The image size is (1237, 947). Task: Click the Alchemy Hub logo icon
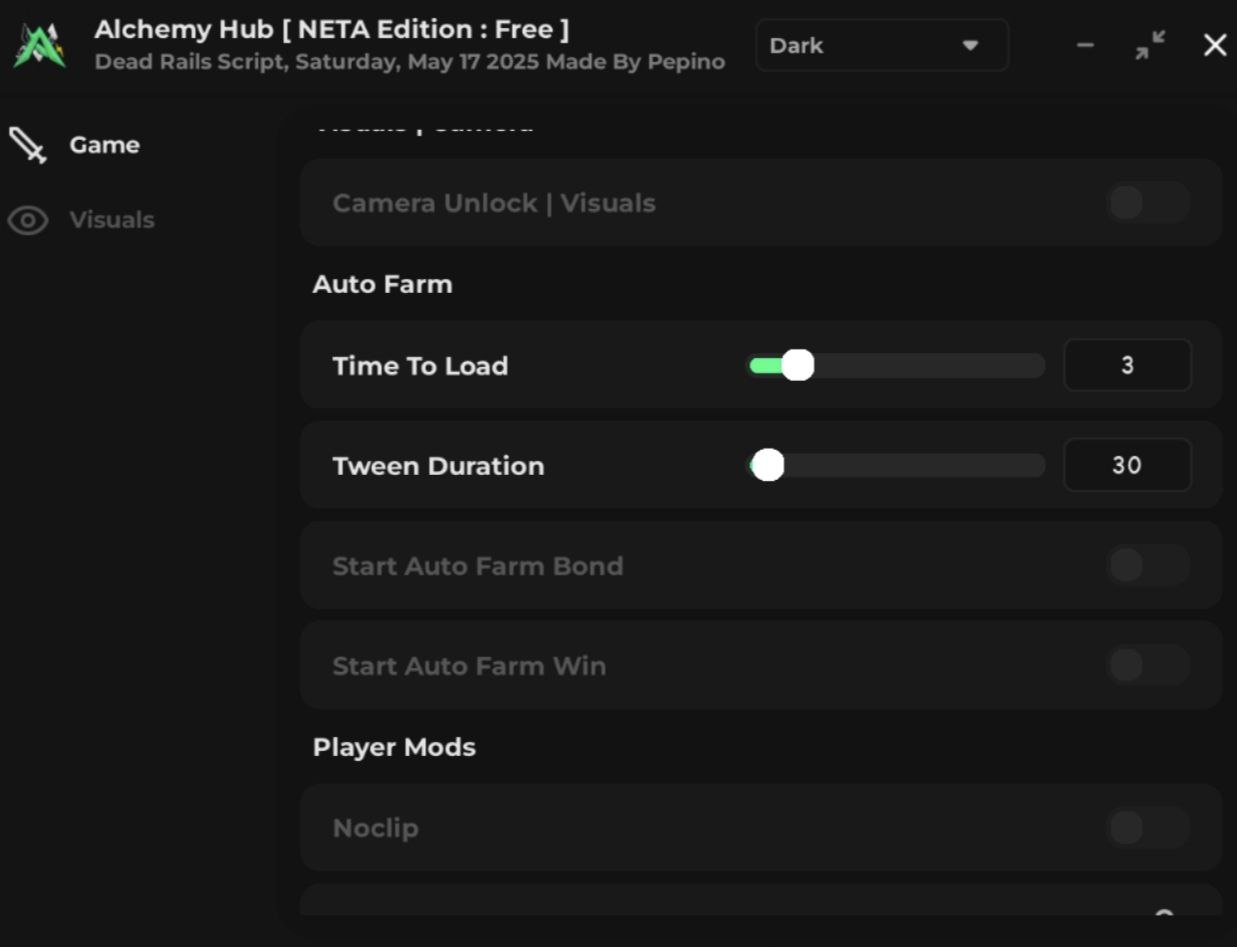coord(40,46)
